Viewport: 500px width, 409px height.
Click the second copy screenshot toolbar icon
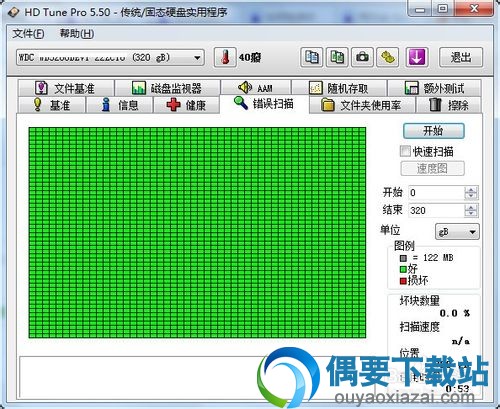[x=337, y=57]
